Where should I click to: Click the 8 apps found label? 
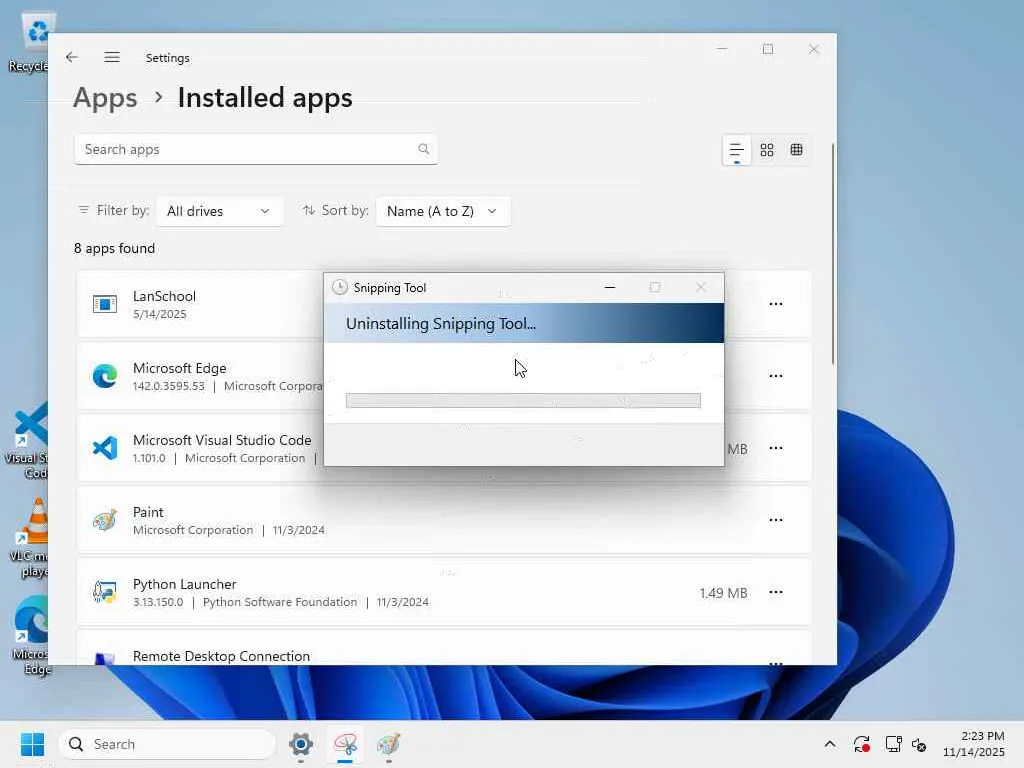tap(114, 248)
